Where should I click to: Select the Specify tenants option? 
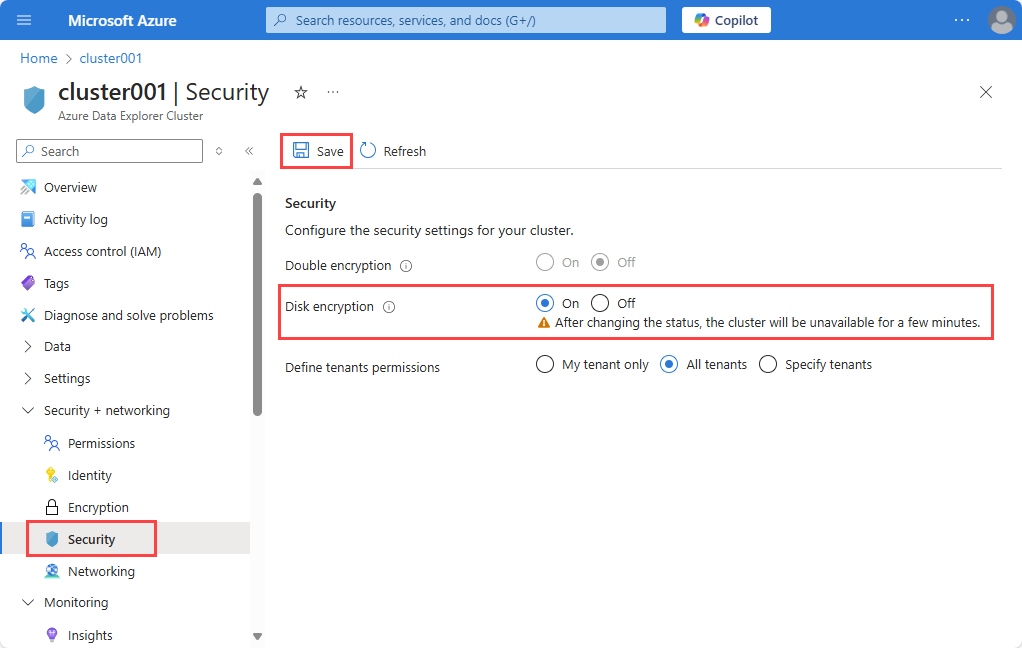tap(768, 364)
